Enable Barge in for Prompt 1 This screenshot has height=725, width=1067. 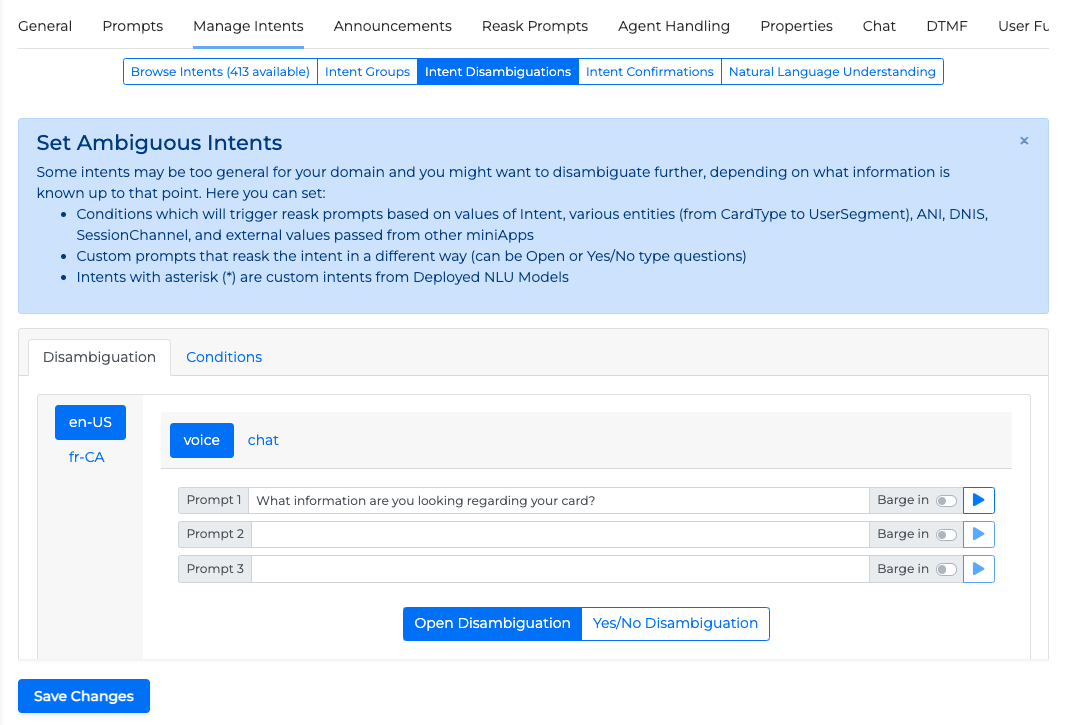coord(945,500)
